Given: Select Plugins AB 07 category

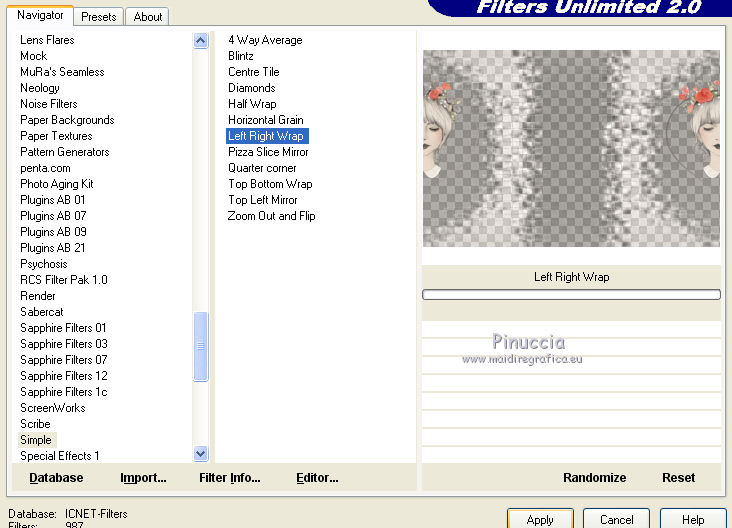Looking at the screenshot, I should [53, 216].
